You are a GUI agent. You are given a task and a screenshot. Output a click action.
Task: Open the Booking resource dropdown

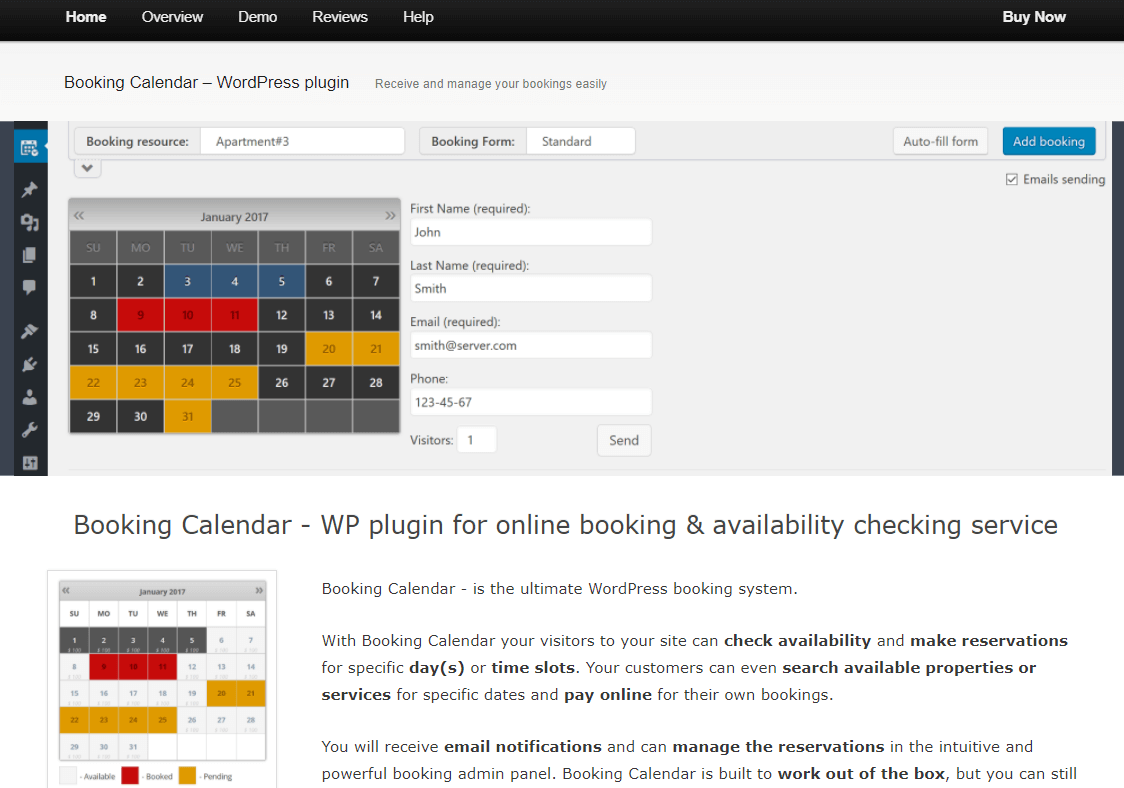(x=303, y=141)
